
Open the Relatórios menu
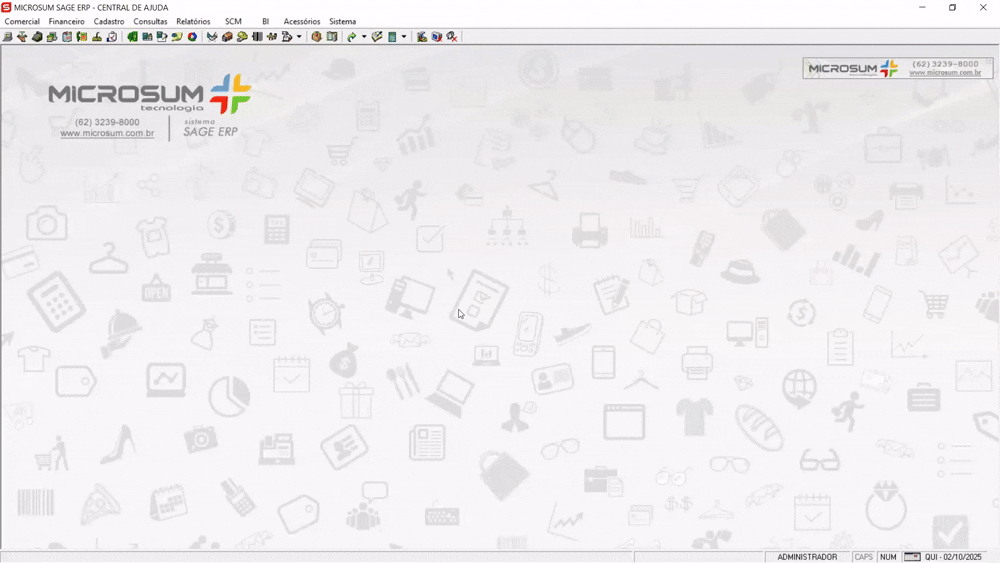coord(193,21)
